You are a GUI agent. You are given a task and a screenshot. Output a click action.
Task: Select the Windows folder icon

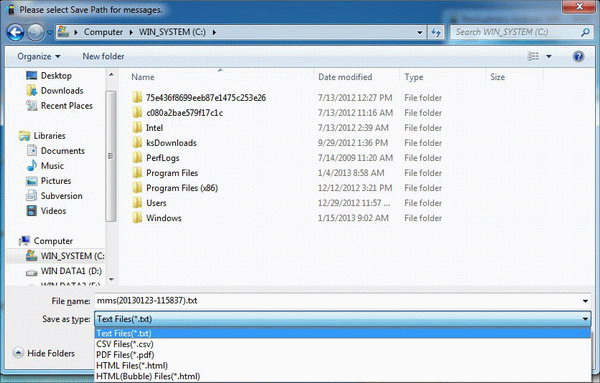(137, 218)
